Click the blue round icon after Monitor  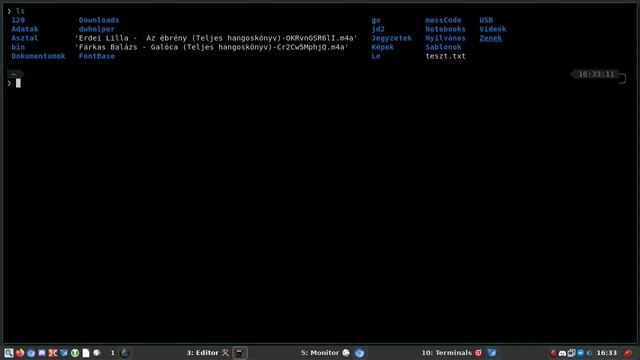(359, 353)
